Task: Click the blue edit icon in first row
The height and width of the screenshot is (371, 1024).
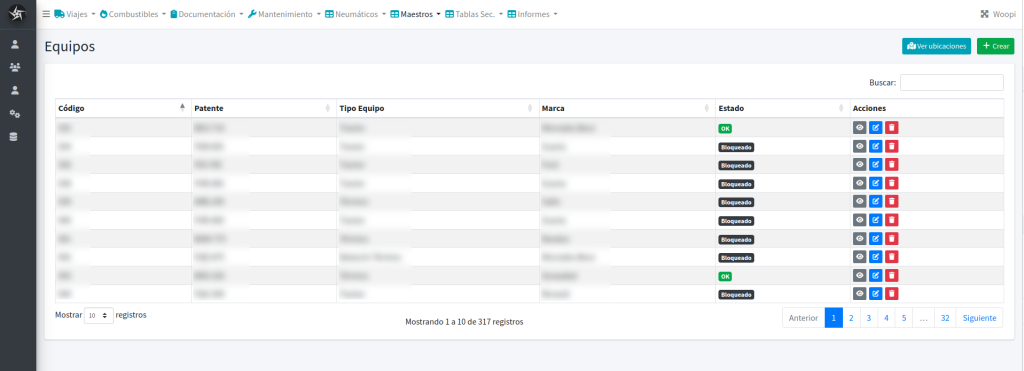Action: click(876, 128)
